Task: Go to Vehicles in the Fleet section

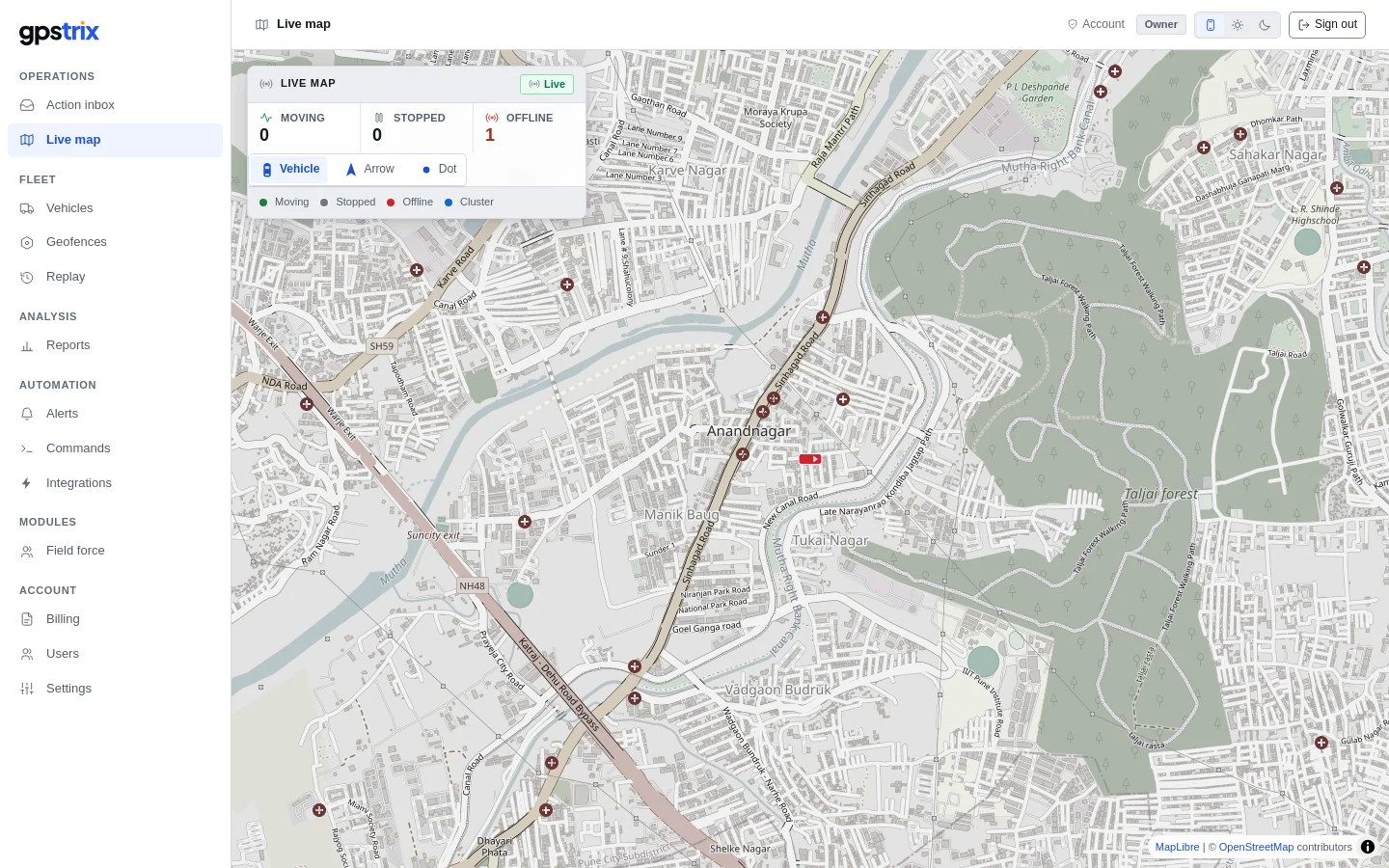Action: (x=115, y=208)
